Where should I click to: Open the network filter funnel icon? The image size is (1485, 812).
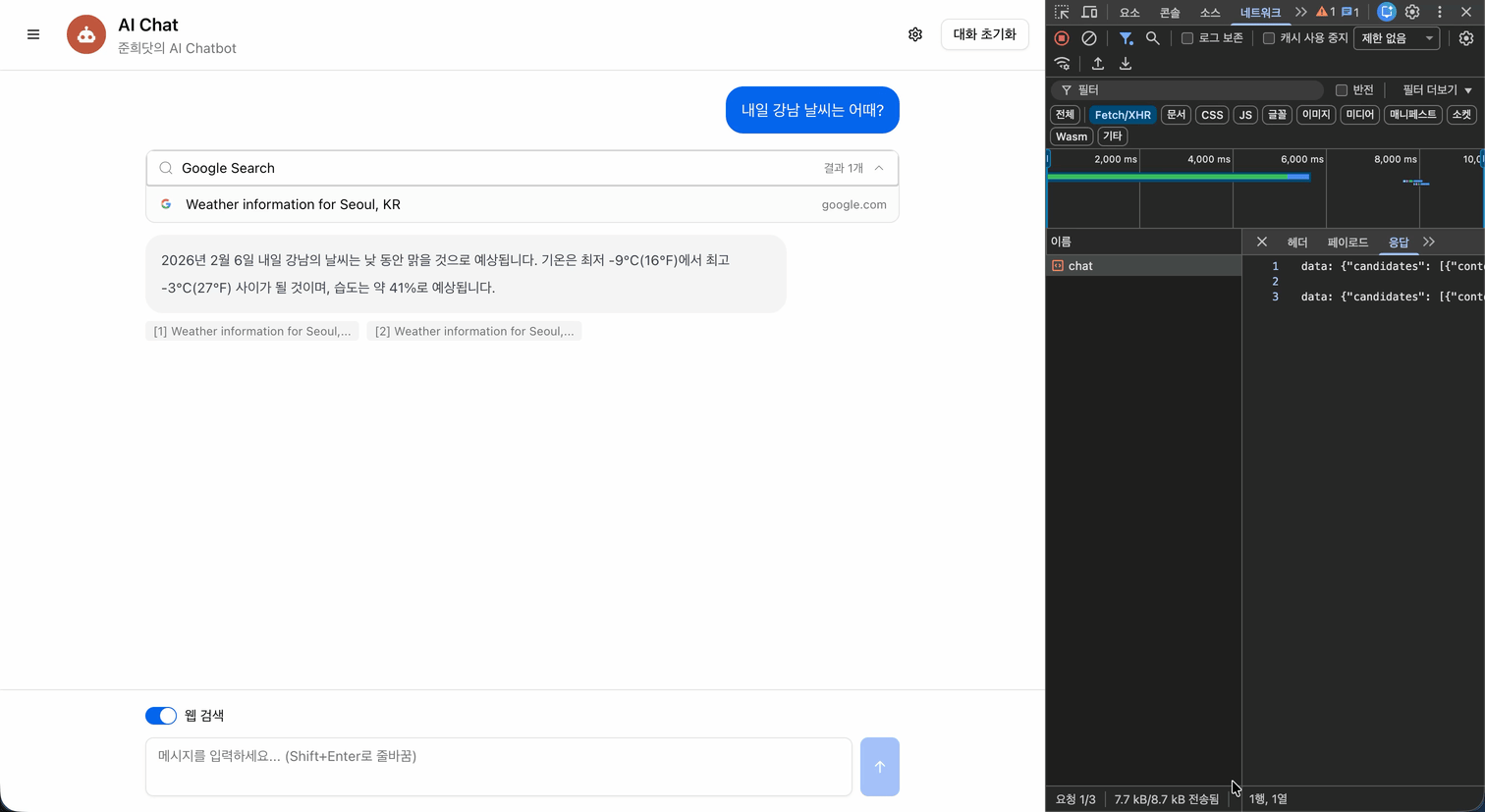pyautogui.click(x=1126, y=38)
